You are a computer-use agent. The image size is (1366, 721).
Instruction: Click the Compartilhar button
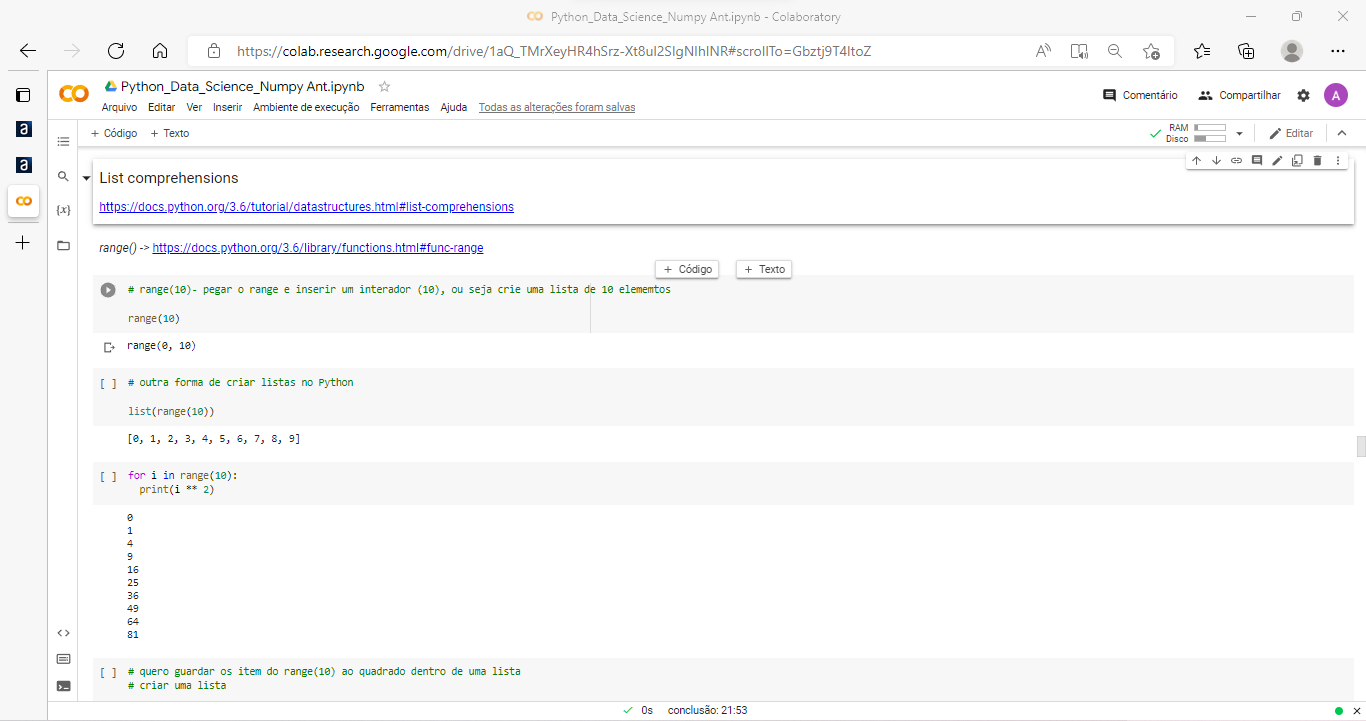(x=1239, y=95)
